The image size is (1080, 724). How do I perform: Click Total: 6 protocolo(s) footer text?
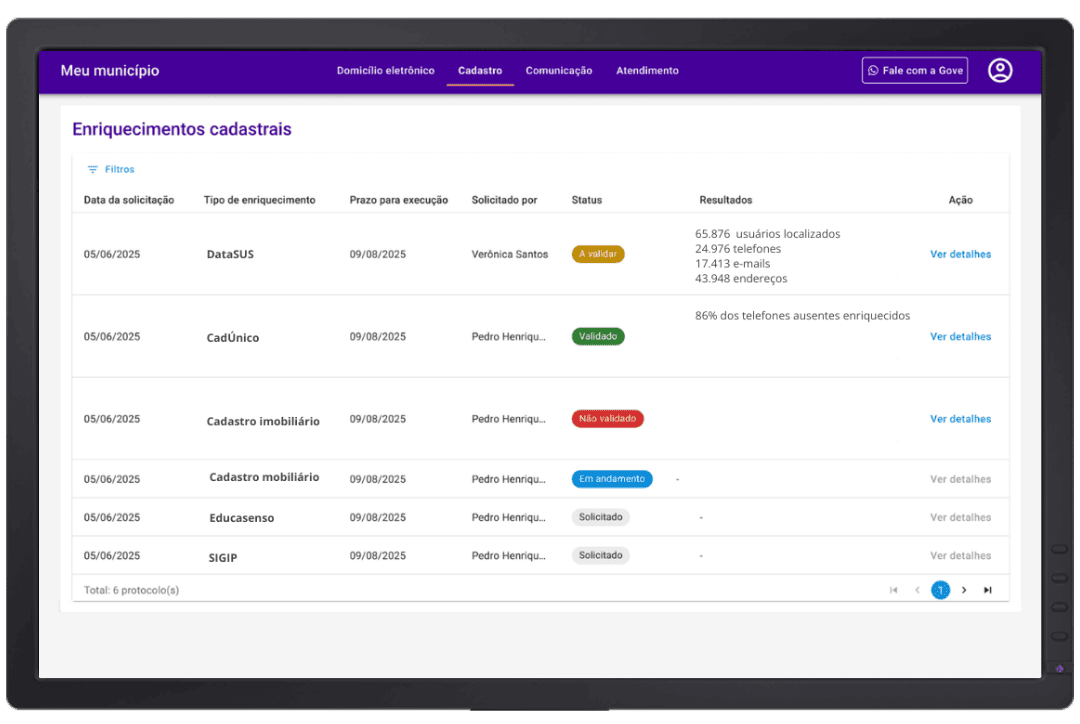tap(132, 590)
